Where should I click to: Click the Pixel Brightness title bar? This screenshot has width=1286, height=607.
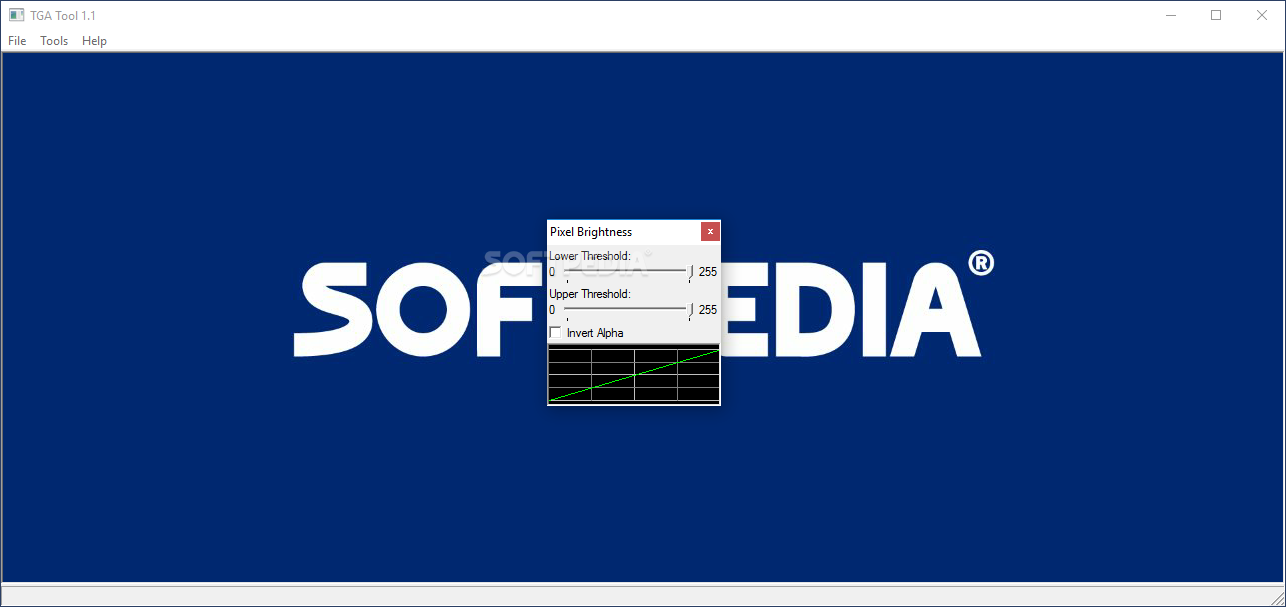click(624, 232)
